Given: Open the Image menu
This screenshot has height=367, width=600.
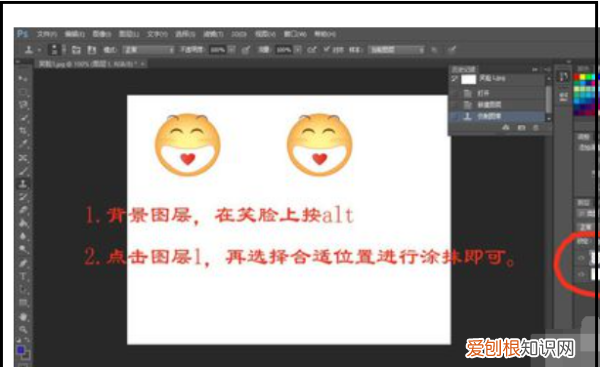Looking at the screenshot, I should (x=102, y=34).
